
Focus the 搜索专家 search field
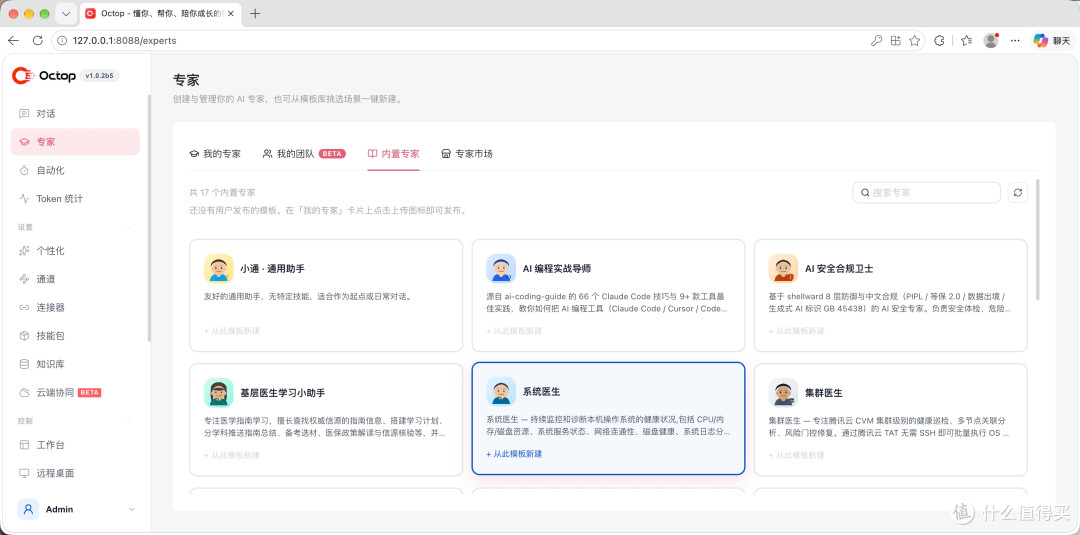926,193
